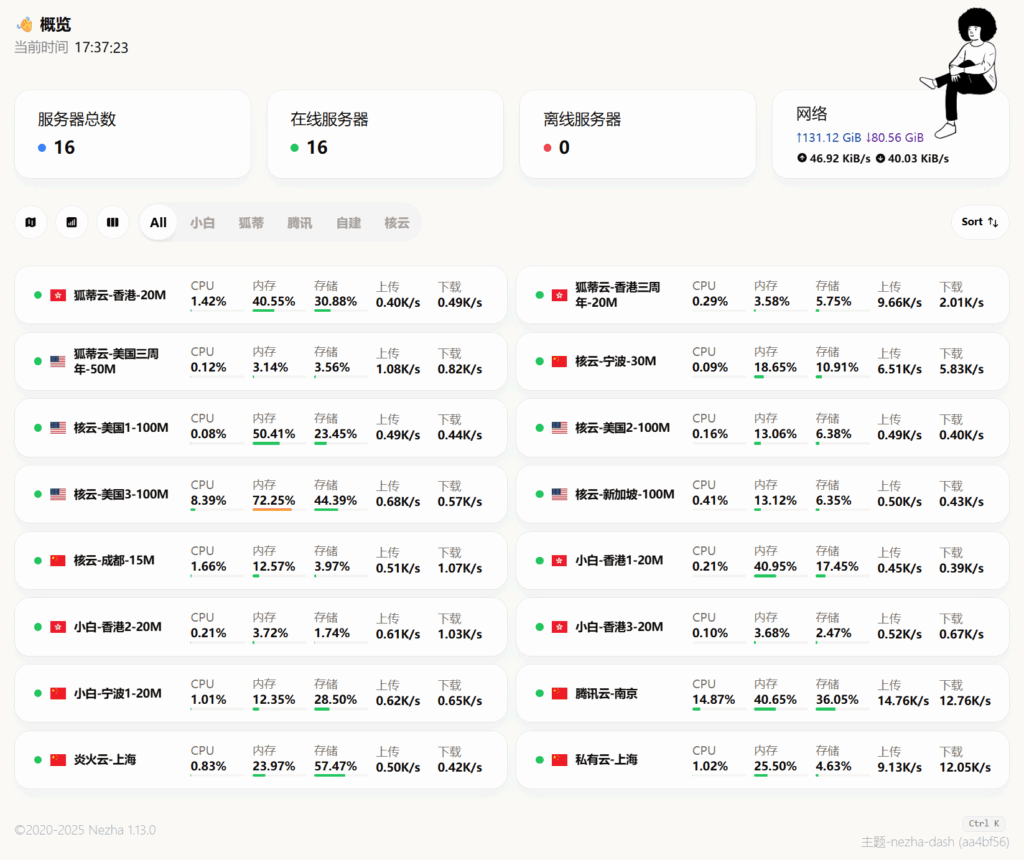Click the Hong Kong flag on 狐蒂云-香港-20M

click(x=58, y=295)
